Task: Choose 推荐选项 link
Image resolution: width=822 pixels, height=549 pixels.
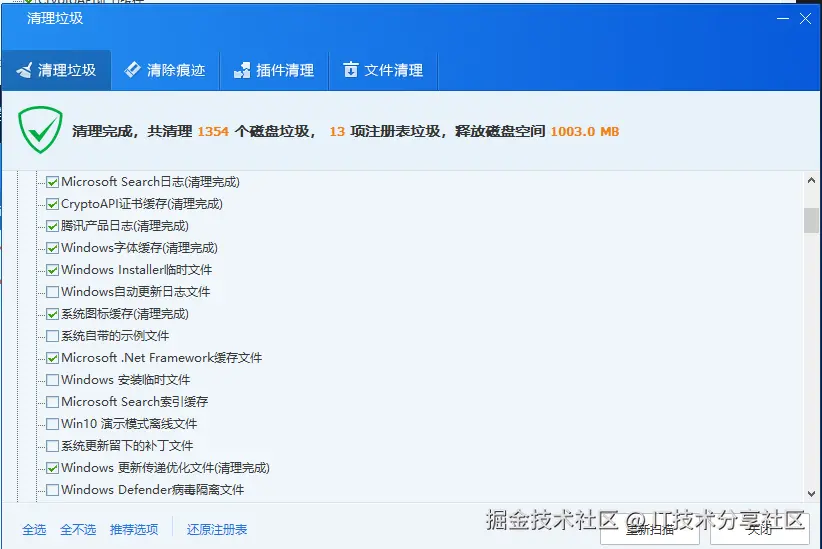Action: 134,530
